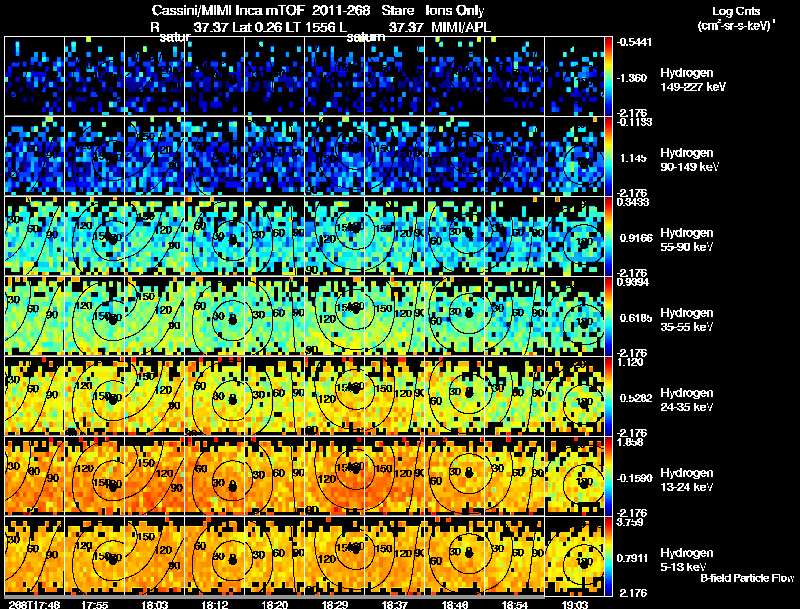Image resolution: width=800 pixels, height=609 pixels.
Task: Click the 0.5282 color scale value
Action: pos(636,398)
